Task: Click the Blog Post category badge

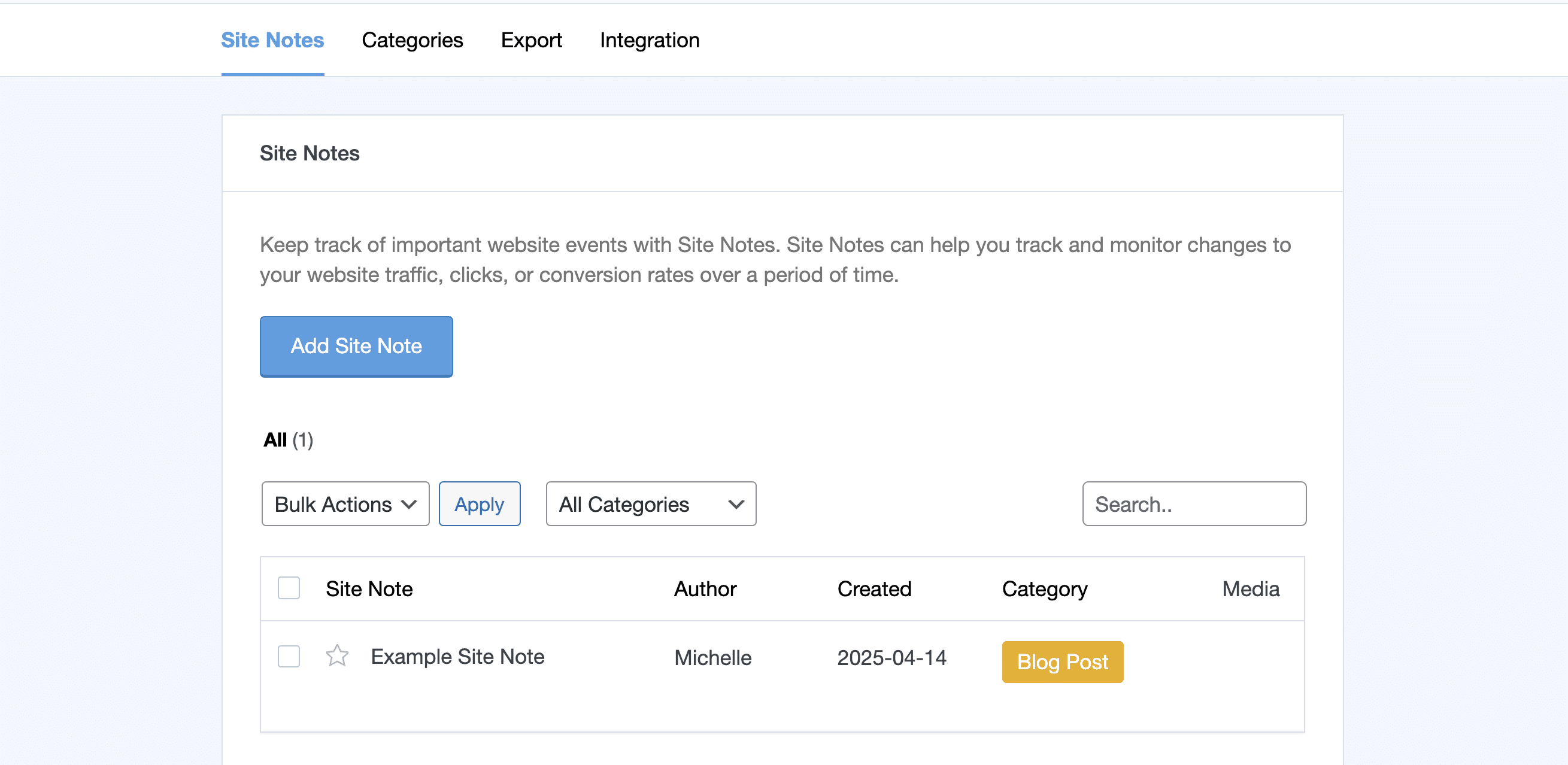Action: click(x=1062, y=661)
